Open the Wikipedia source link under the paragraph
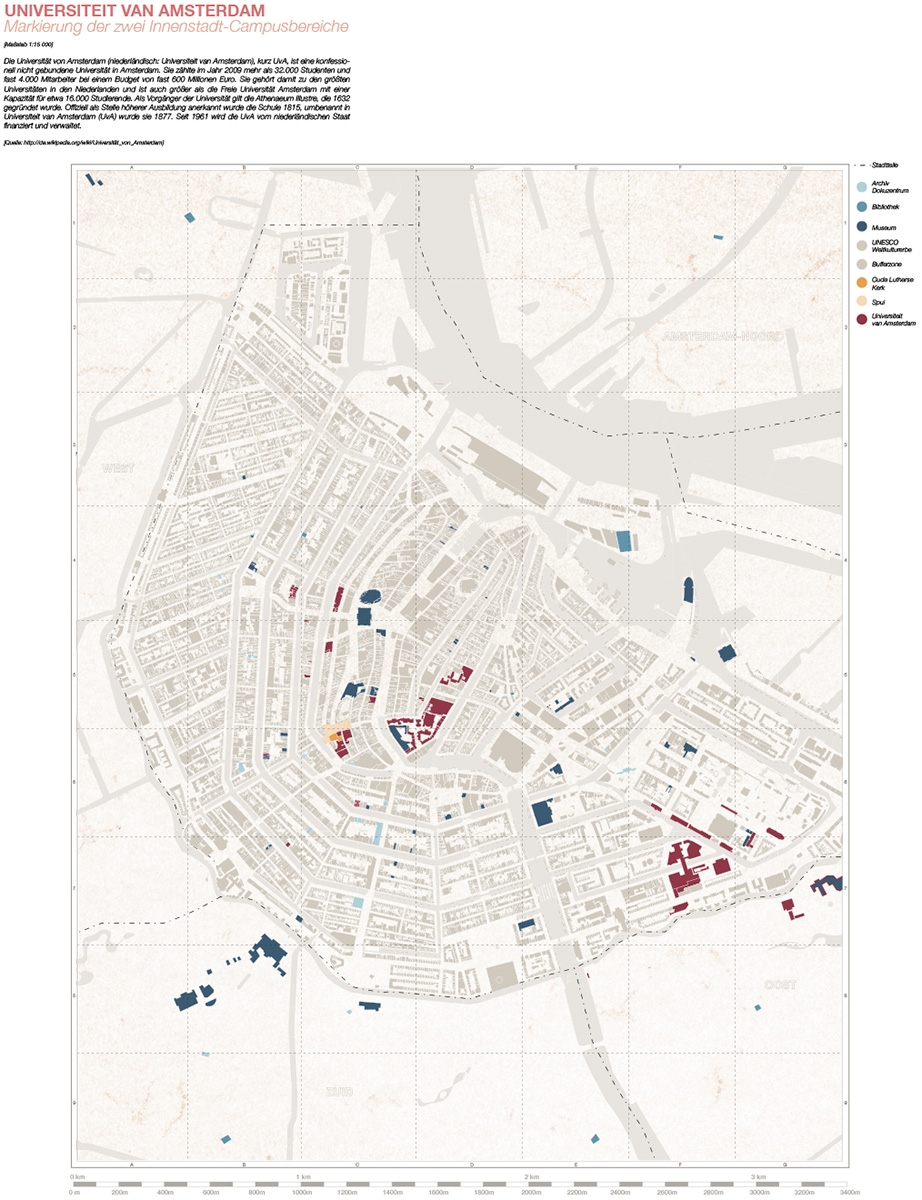Viewport: 922px width, 1200px height. pyautogui.click(x=85, y=144)
